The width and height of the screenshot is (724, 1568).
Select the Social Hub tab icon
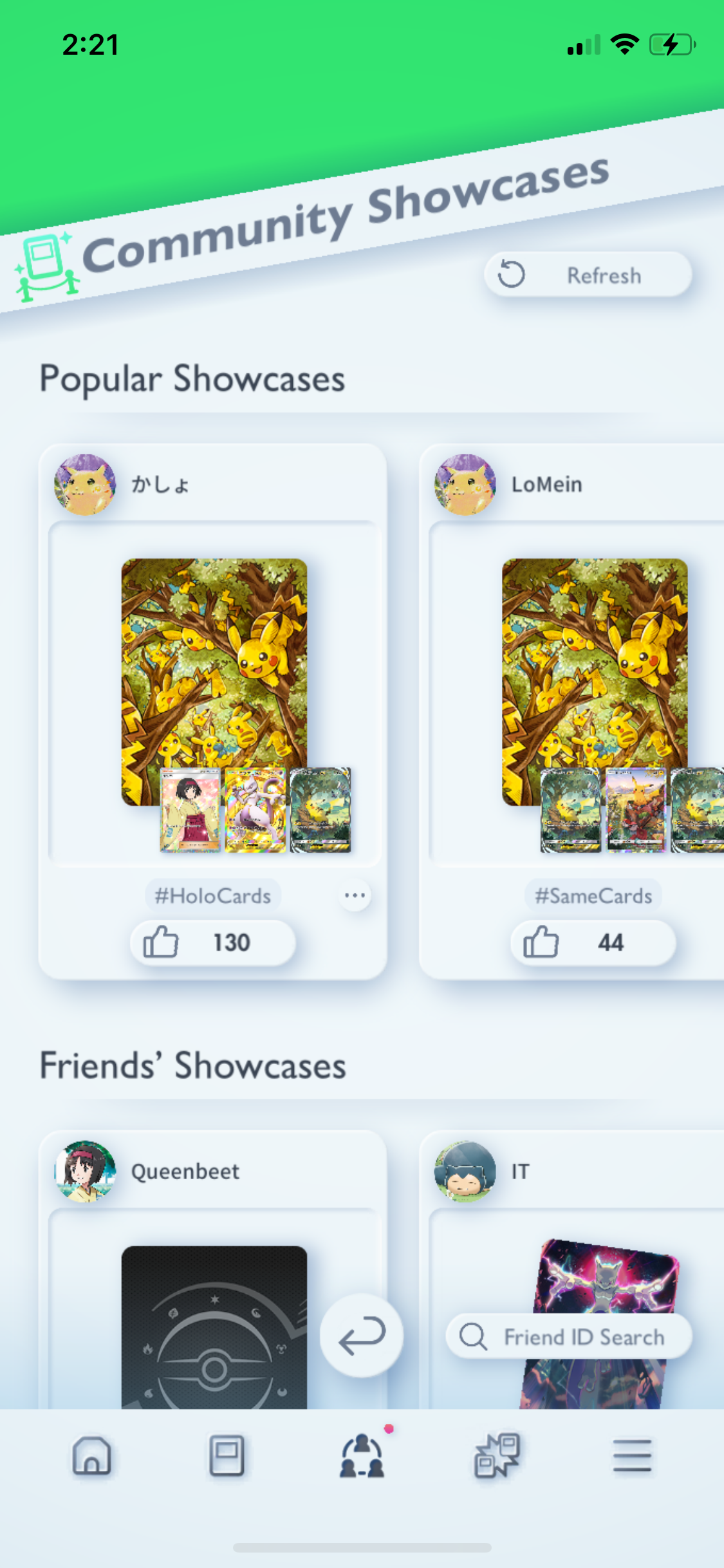pos(362,1455)
